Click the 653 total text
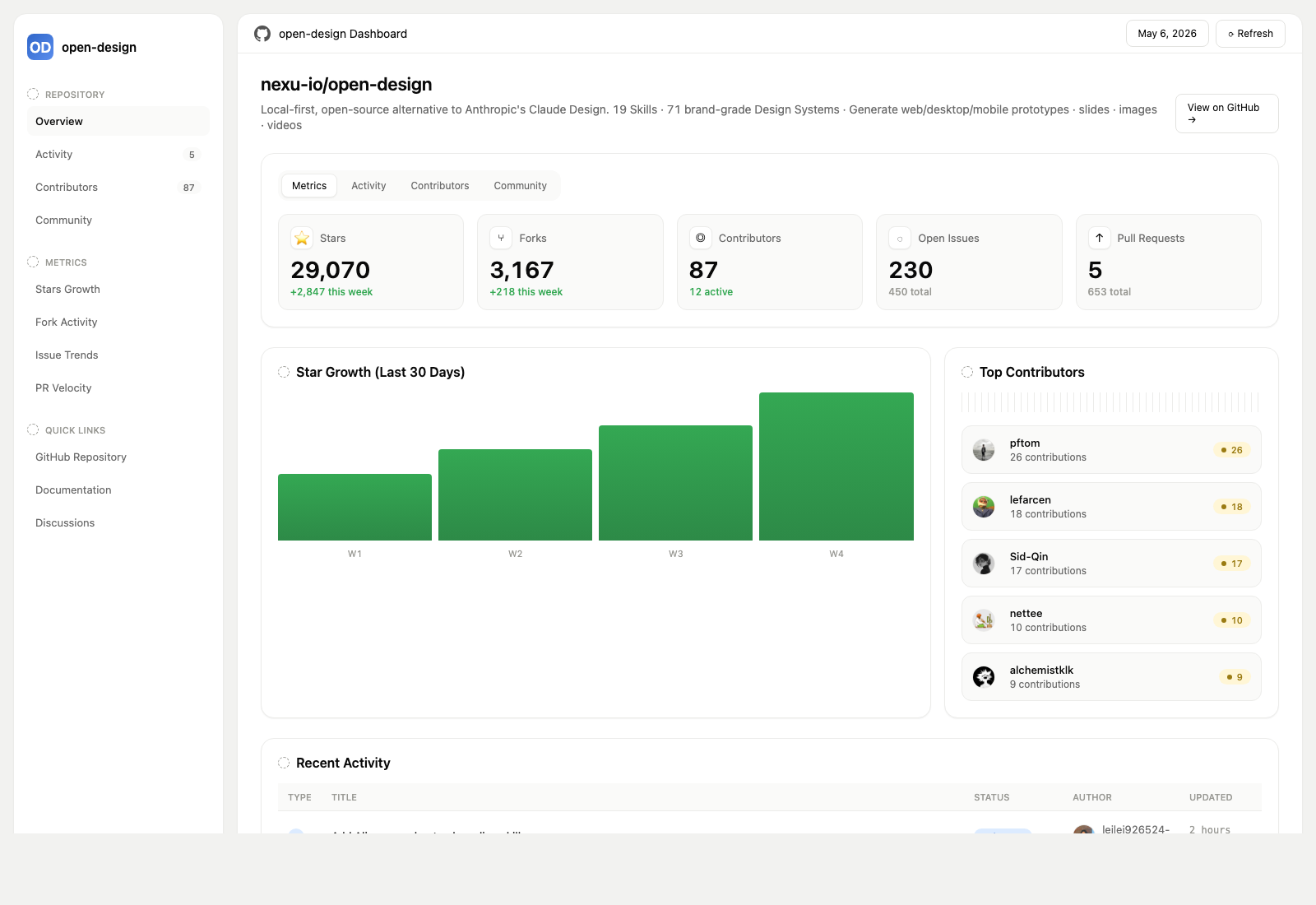Screen dimensions: 1316x905 [1109, 292]
